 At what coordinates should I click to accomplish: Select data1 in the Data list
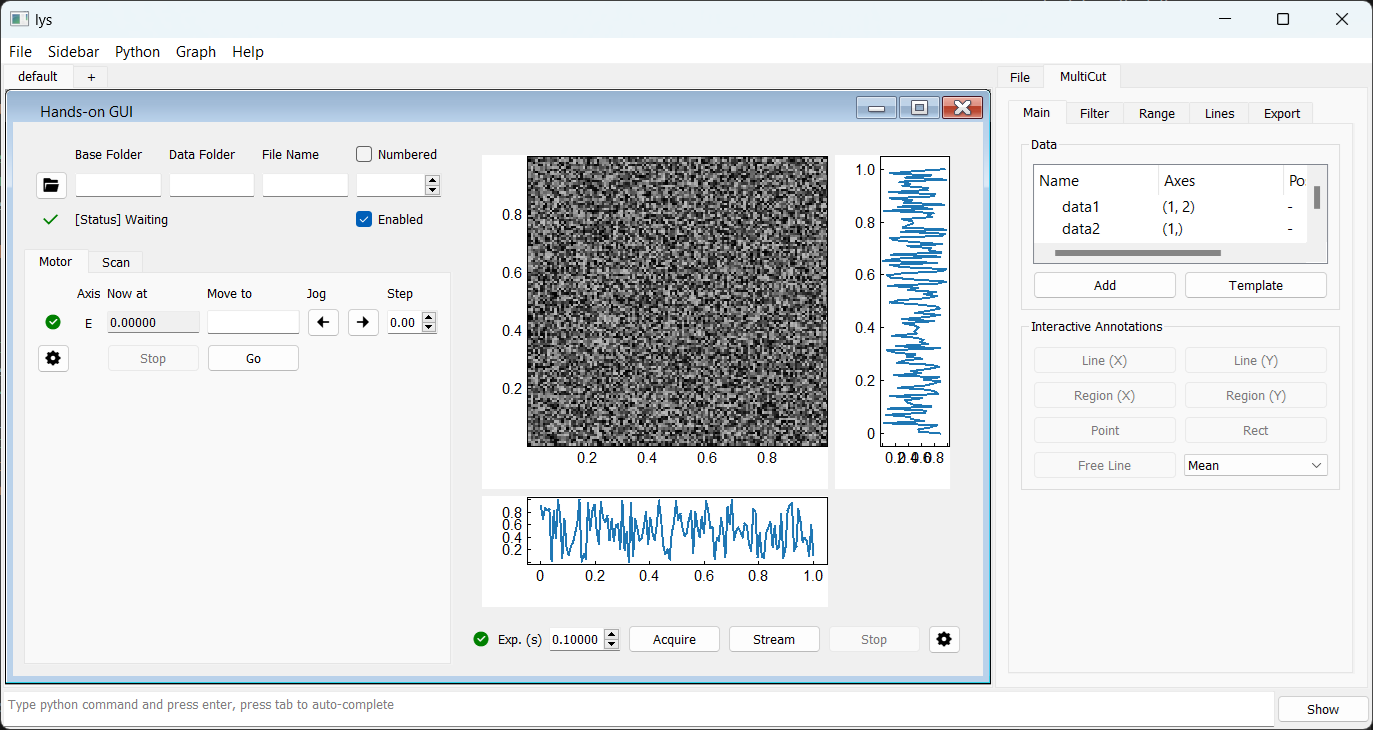(1081, 207)
